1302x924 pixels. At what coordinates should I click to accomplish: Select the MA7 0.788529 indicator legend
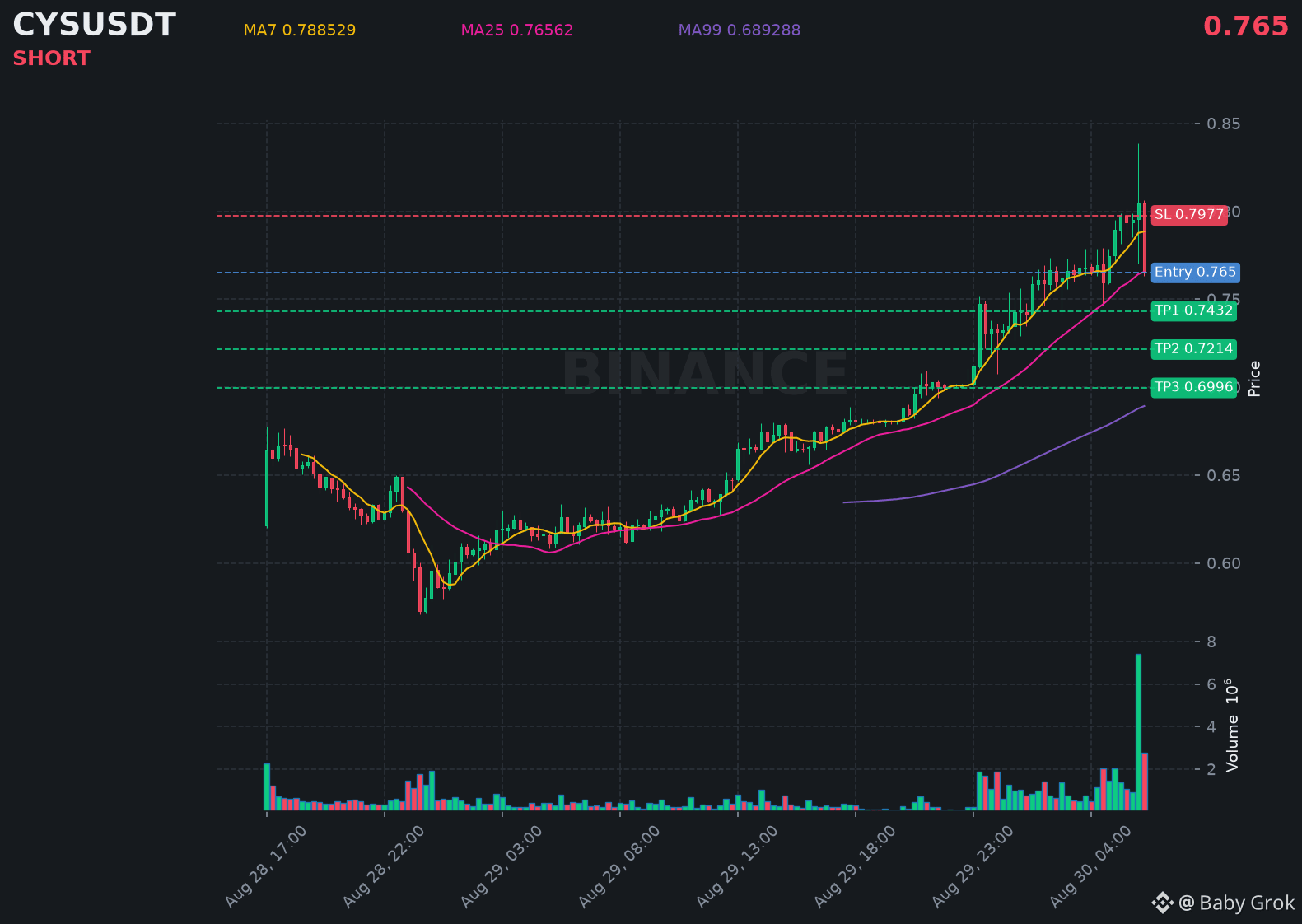(x=300, y=30)
